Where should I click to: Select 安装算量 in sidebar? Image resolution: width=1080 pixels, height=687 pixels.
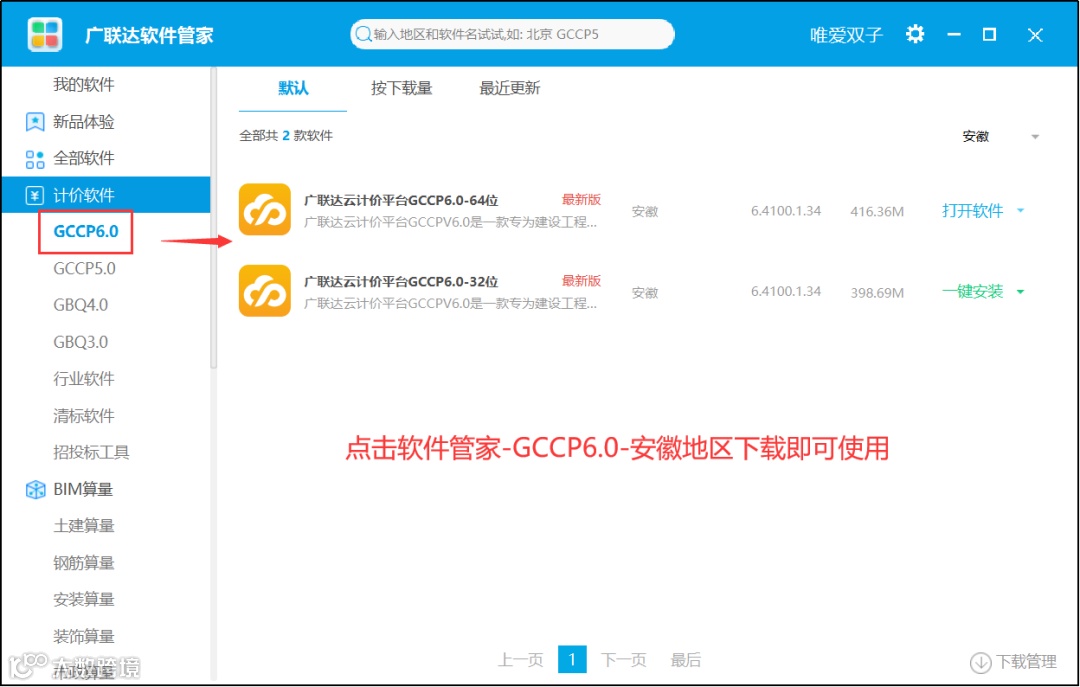point(84,599)
